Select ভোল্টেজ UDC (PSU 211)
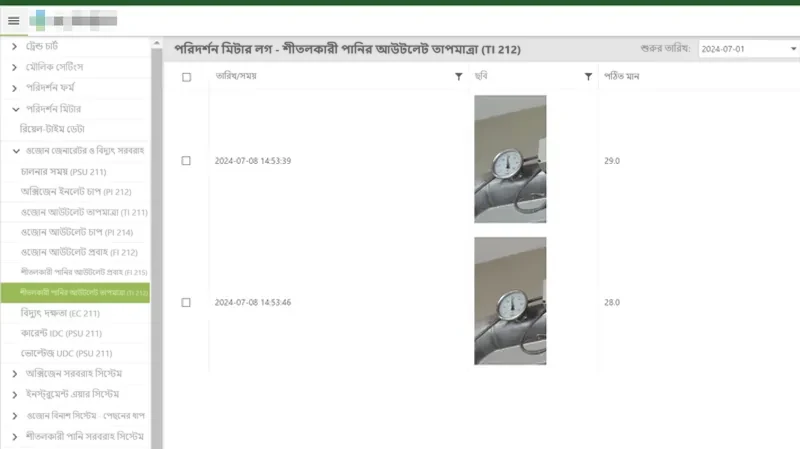 pos(66,353)
